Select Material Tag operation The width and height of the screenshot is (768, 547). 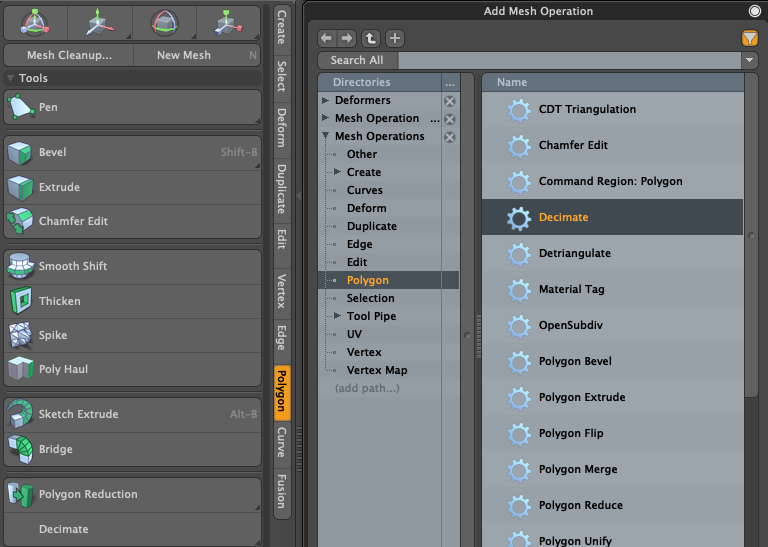tap(612, 289)
